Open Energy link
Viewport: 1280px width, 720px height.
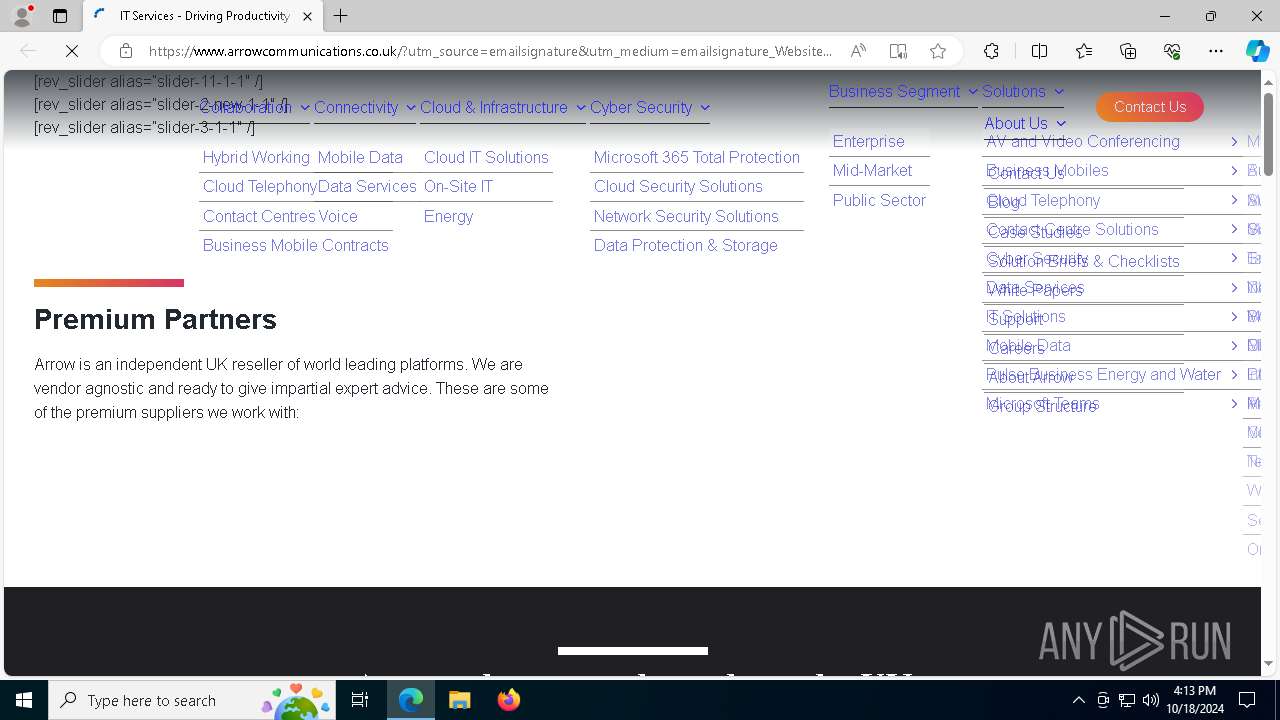[x=448, y=217]
